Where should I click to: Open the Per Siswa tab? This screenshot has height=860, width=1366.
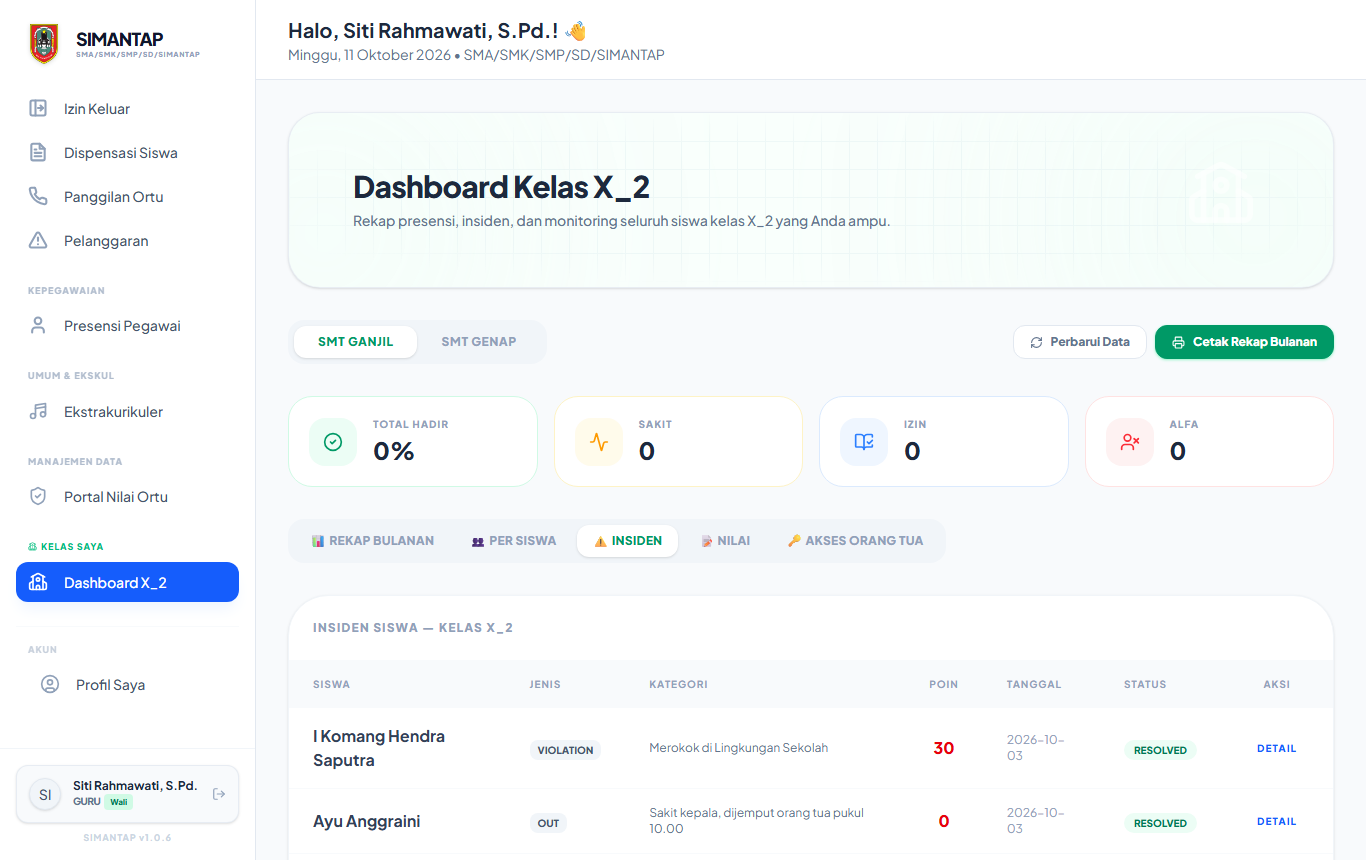[x=514, y=541]
